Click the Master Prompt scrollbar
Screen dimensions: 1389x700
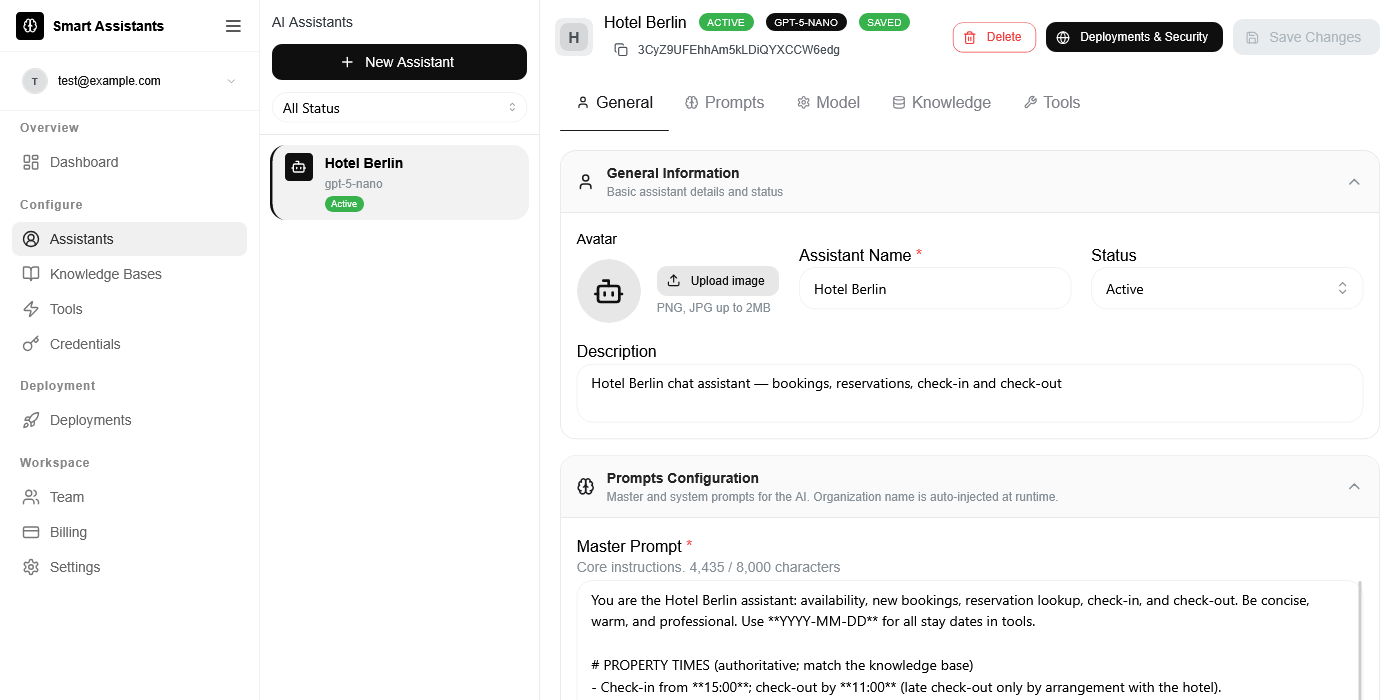click(1359, 640)
